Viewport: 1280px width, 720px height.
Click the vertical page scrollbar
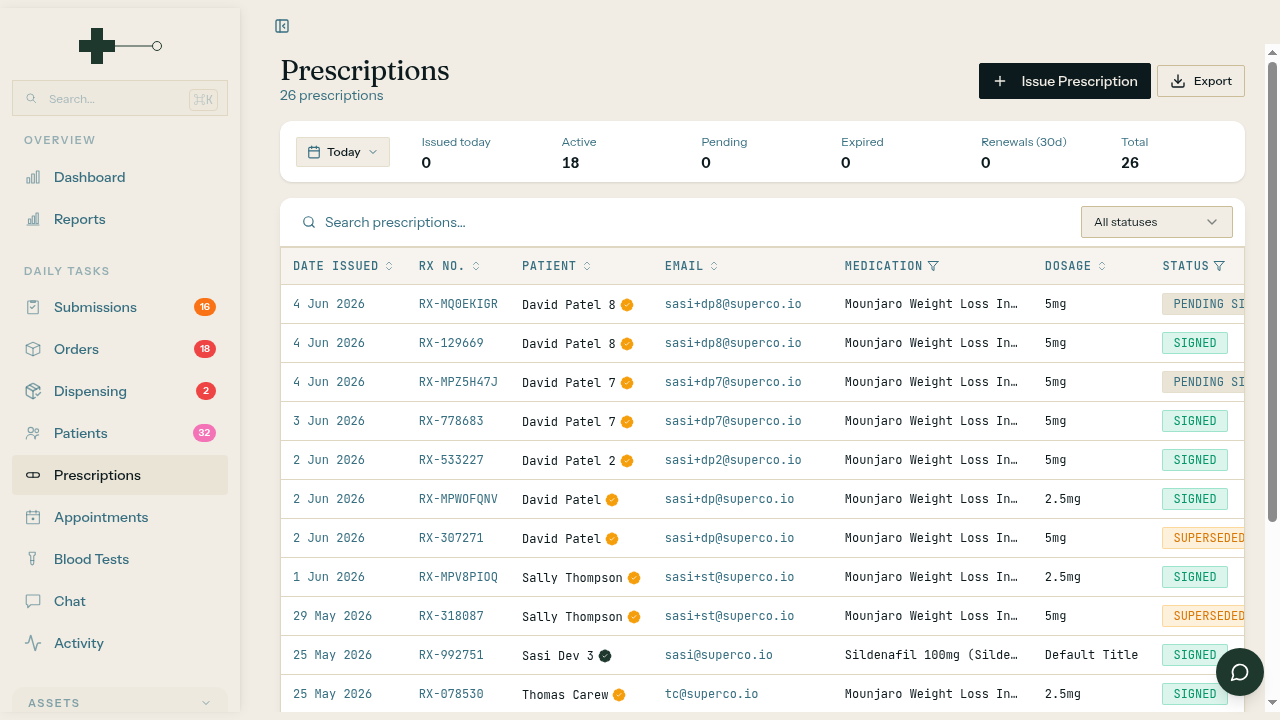(x=1272, y=290)
